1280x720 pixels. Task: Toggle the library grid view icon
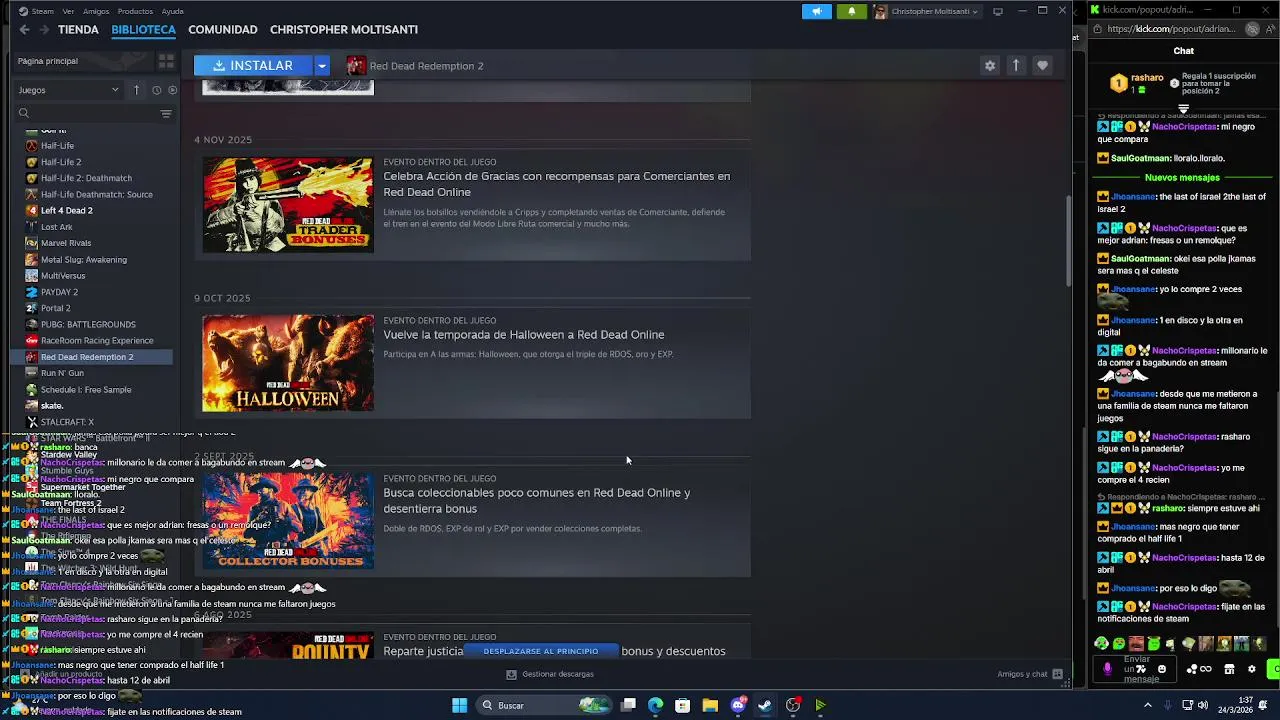click(166, 61)
